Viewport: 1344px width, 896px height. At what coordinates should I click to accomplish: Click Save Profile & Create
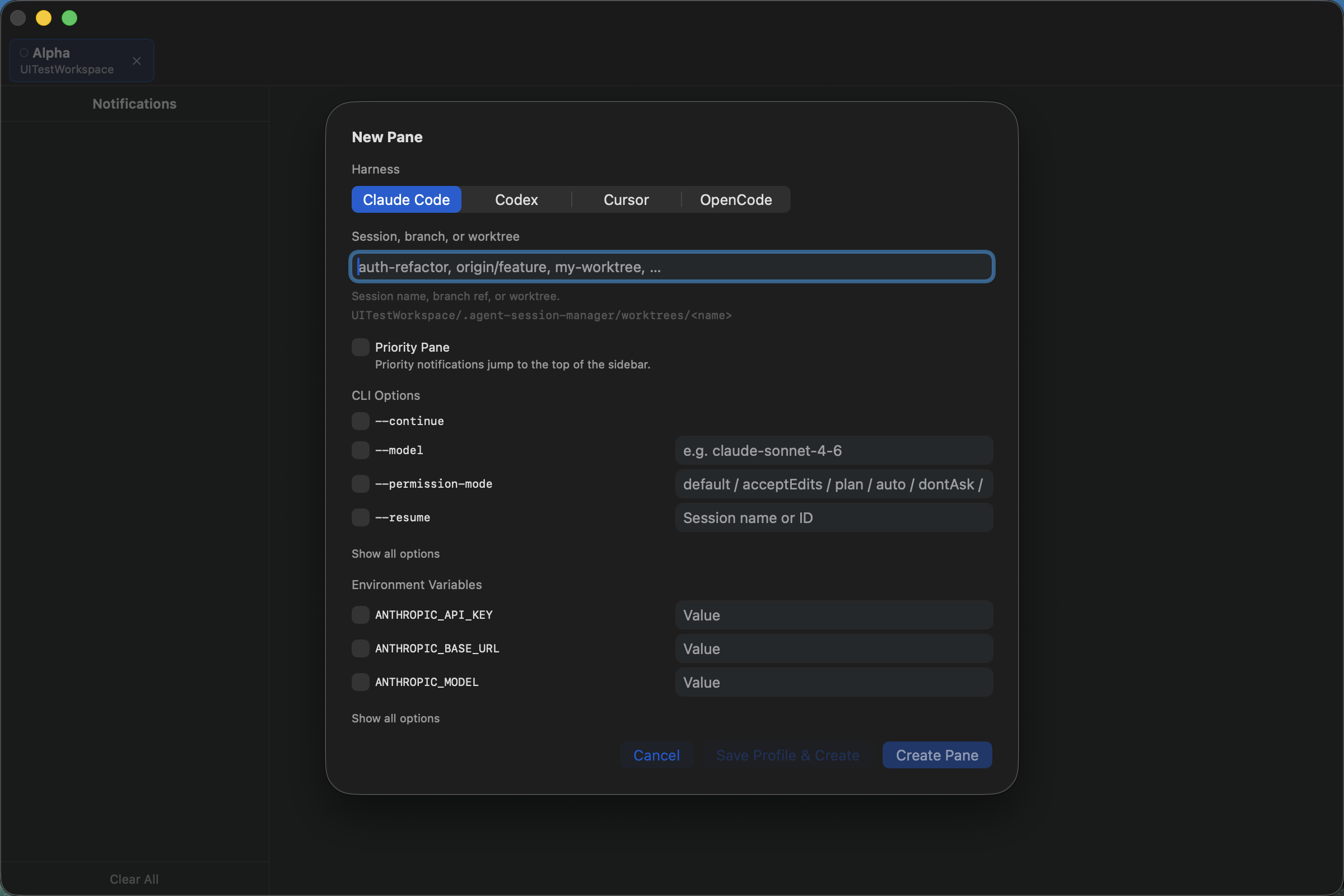coord(787,755)
